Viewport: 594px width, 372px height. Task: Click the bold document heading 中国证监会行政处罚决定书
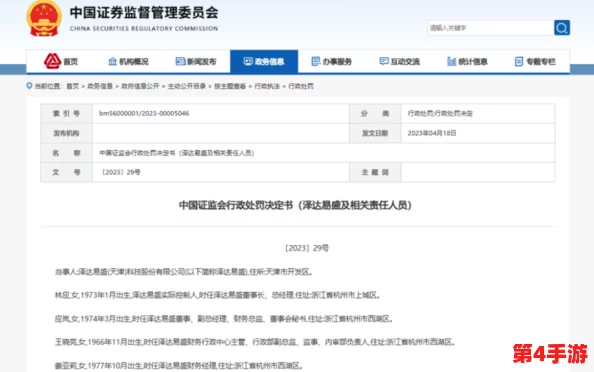295,205
